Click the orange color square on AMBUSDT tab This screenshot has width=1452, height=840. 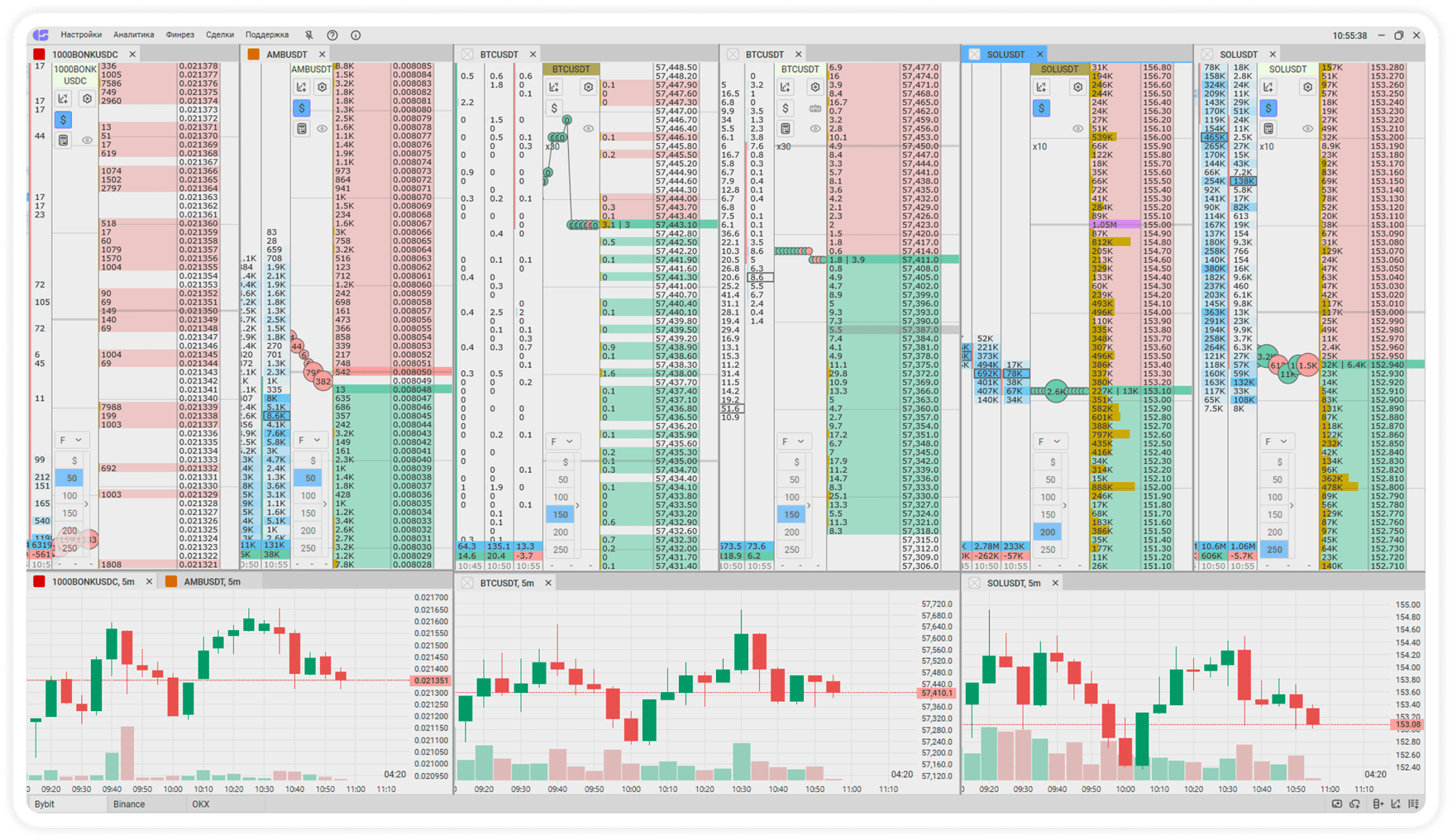click(x=254, y=55)
